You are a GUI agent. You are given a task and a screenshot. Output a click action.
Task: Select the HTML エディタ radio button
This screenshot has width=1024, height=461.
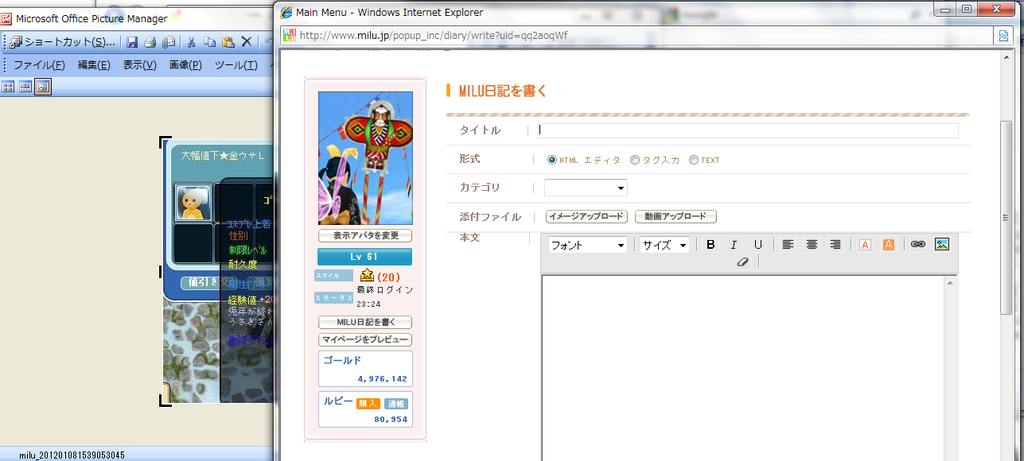[x=552, y=160]
